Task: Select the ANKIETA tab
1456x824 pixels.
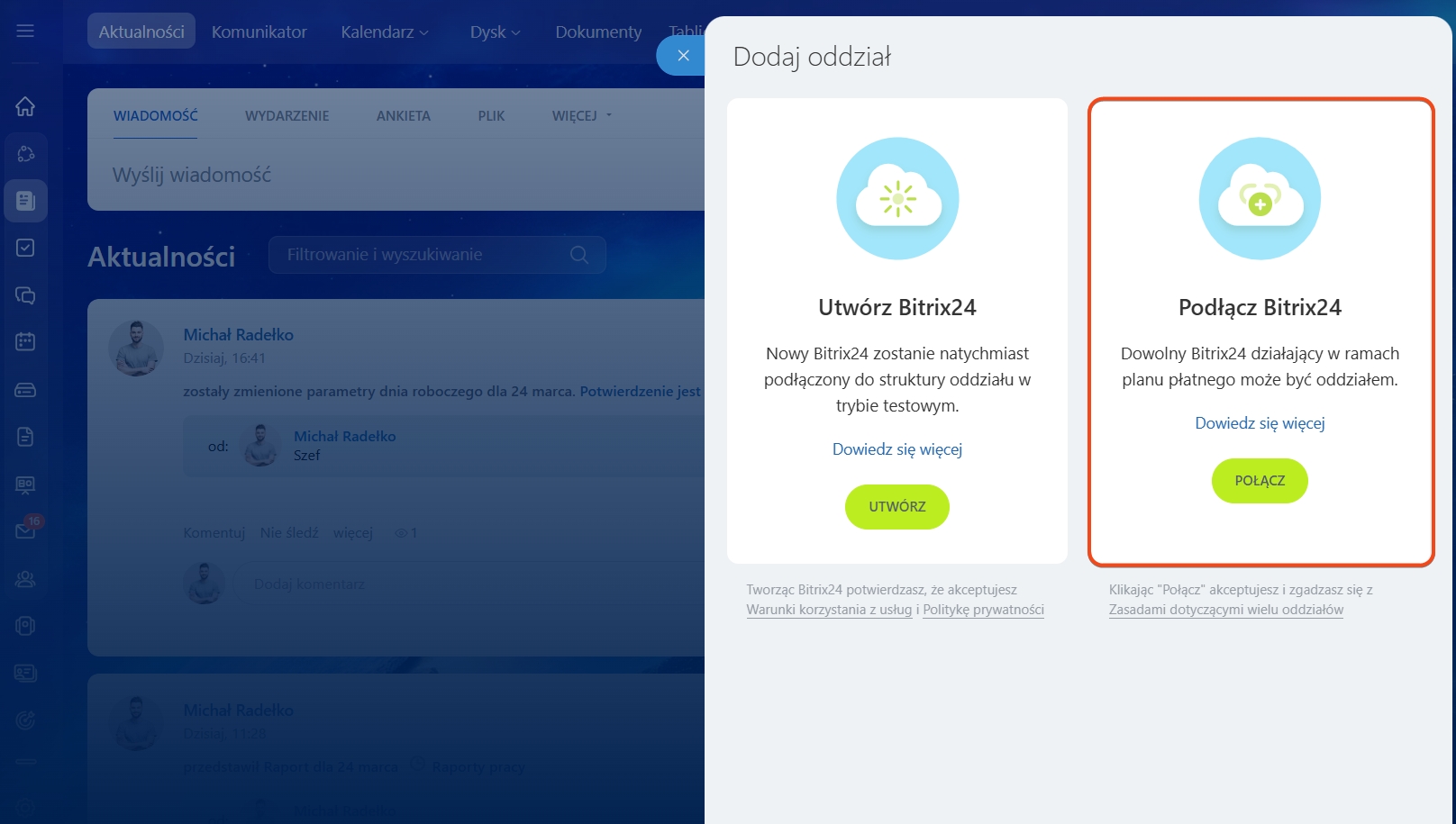Action: pos(403,116)
